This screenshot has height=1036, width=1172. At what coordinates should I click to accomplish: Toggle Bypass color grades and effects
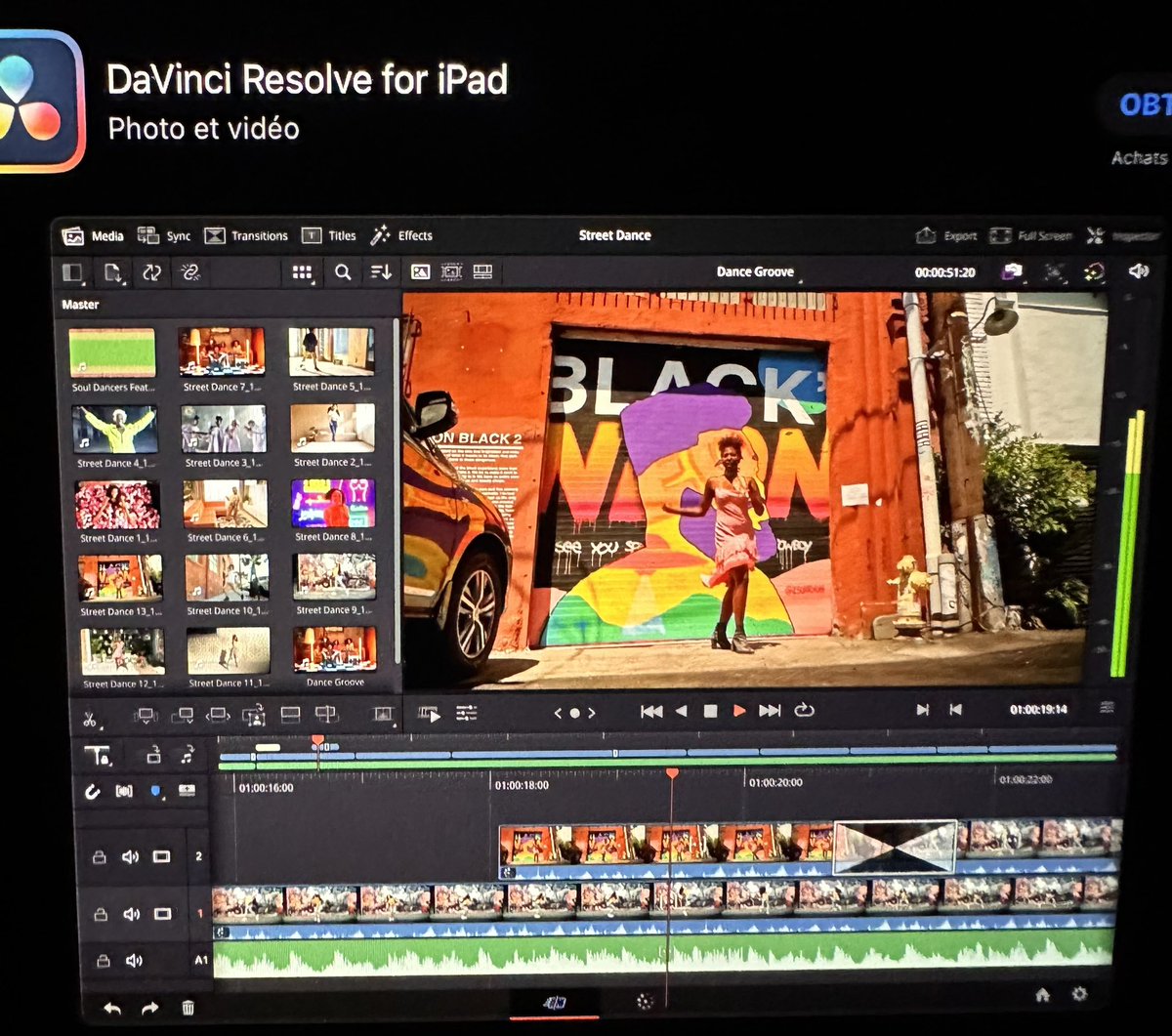click(x=1094, y=272)
